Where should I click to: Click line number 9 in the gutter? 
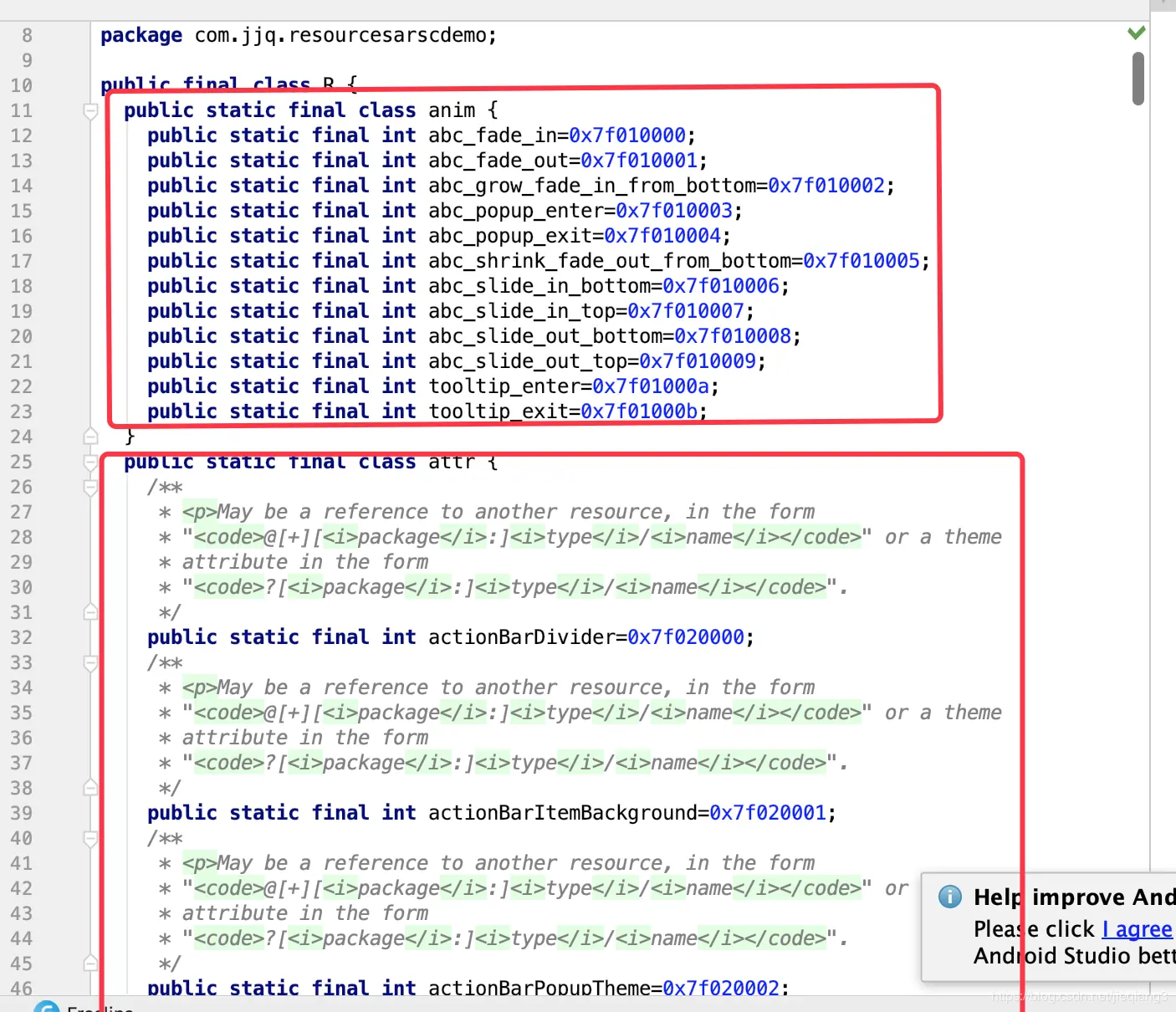click(x=28, y=60)
